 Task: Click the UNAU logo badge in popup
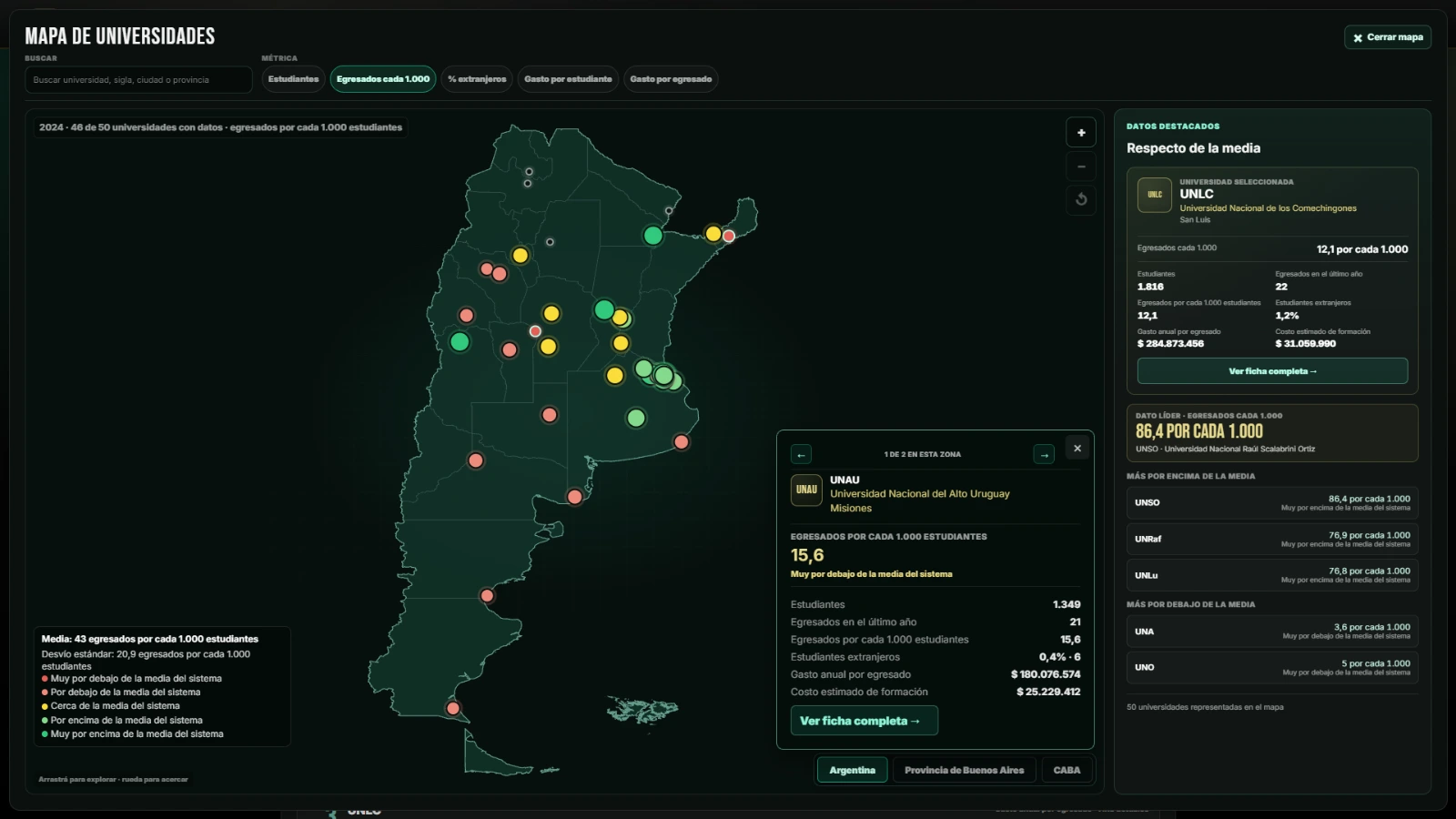(x=806, y=490)
